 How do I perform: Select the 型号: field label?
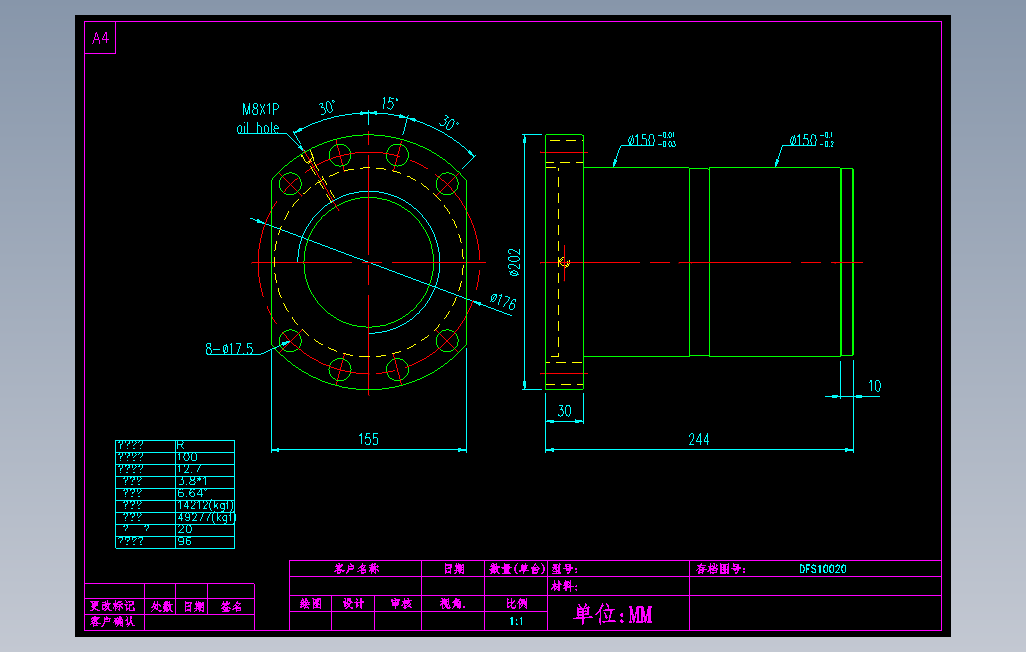[x=565, y=569]
